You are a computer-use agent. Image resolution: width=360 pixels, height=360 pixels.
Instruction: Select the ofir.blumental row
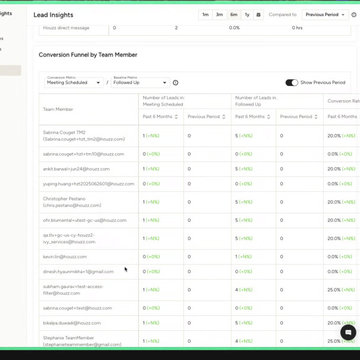[199, 220]
